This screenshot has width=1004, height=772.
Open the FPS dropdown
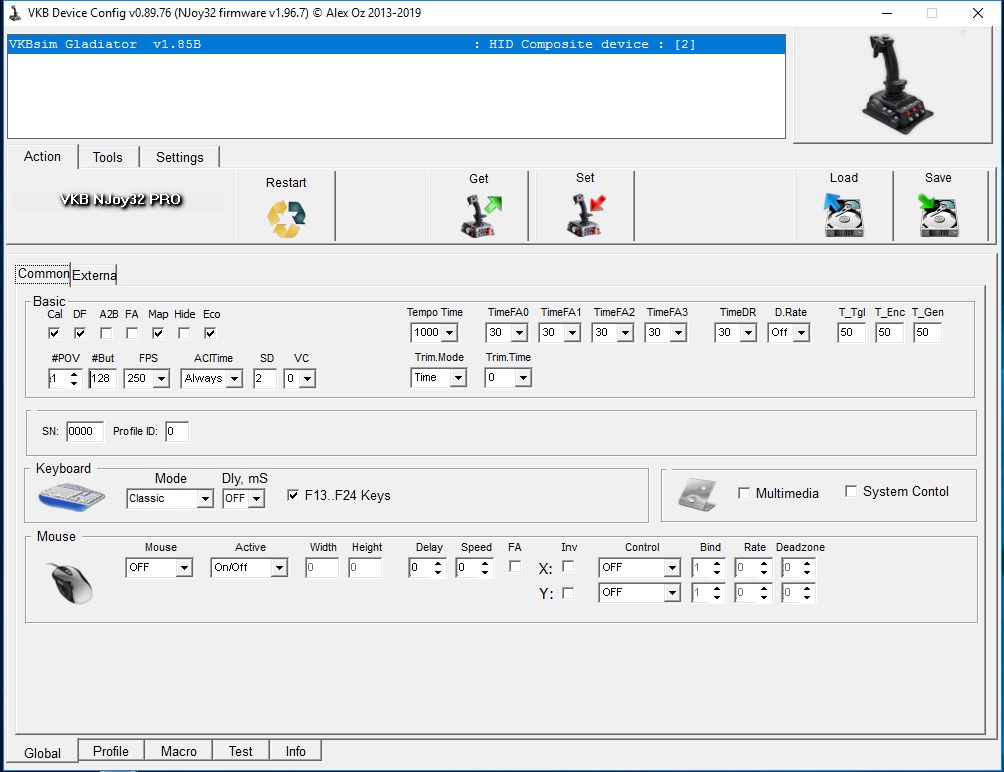coord(161,378)
